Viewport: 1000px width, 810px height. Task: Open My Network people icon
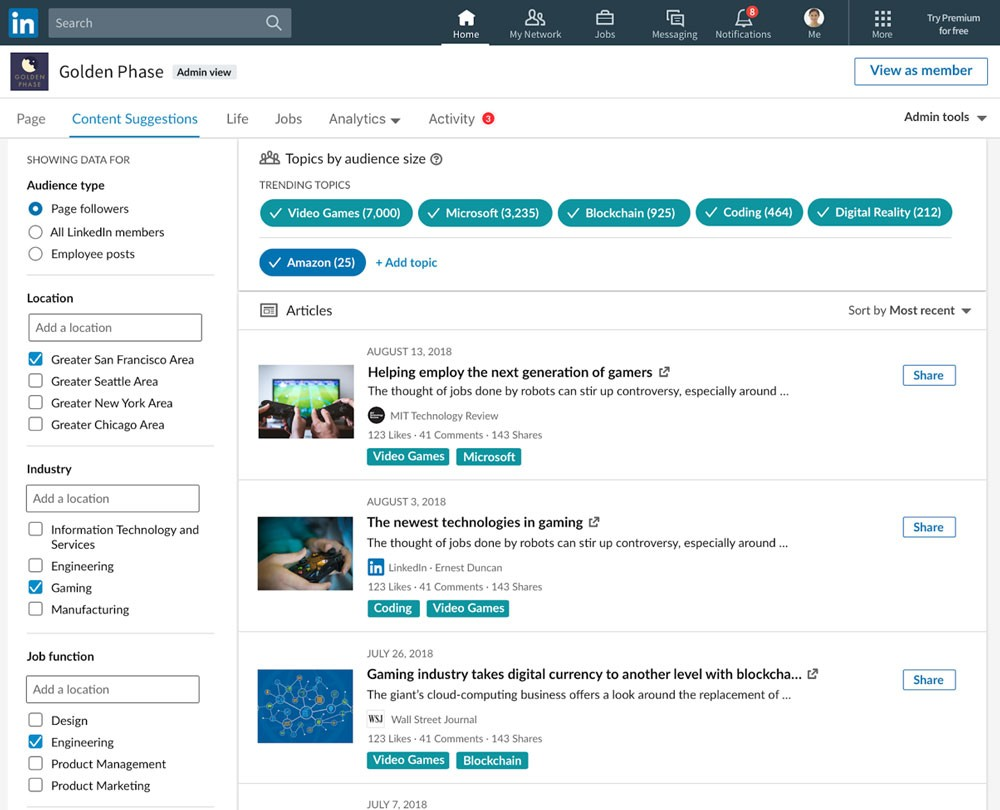point(535,18)
